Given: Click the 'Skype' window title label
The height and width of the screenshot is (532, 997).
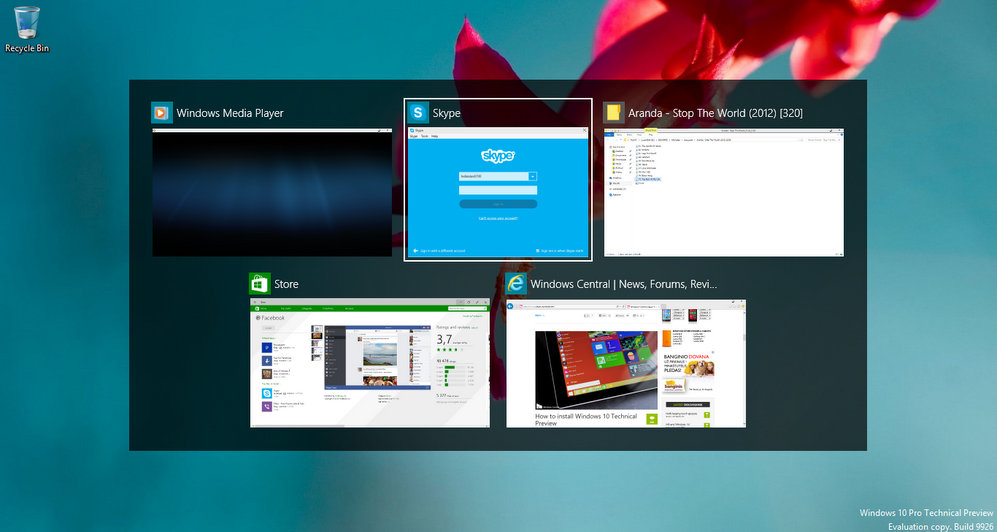Looking at the screenshot, I should [447, 113].
